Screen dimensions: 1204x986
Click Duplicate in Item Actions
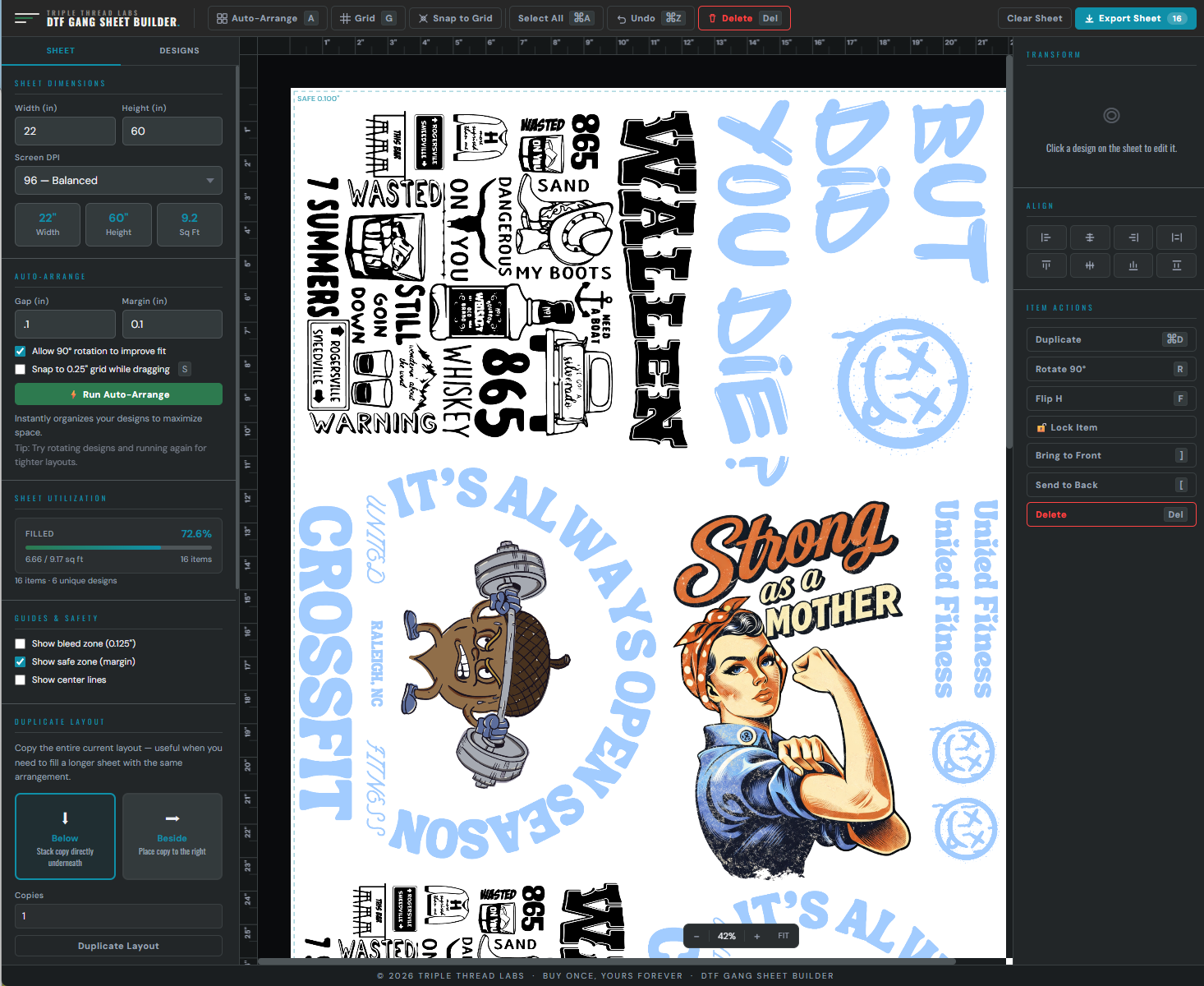pyautogui.click(x=1111, y=339)
